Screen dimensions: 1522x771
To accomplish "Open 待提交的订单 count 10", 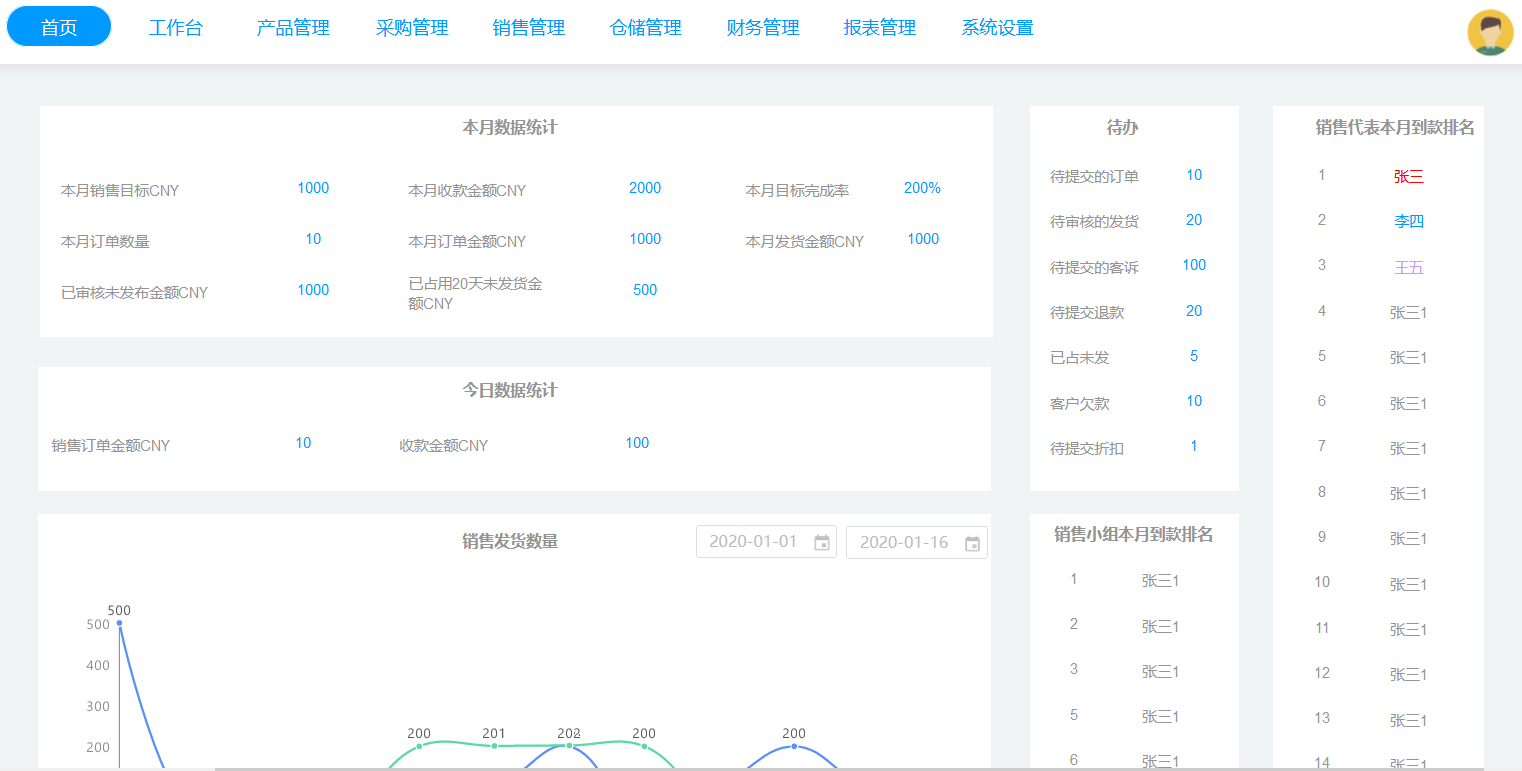I will (x=1194, y=175).
